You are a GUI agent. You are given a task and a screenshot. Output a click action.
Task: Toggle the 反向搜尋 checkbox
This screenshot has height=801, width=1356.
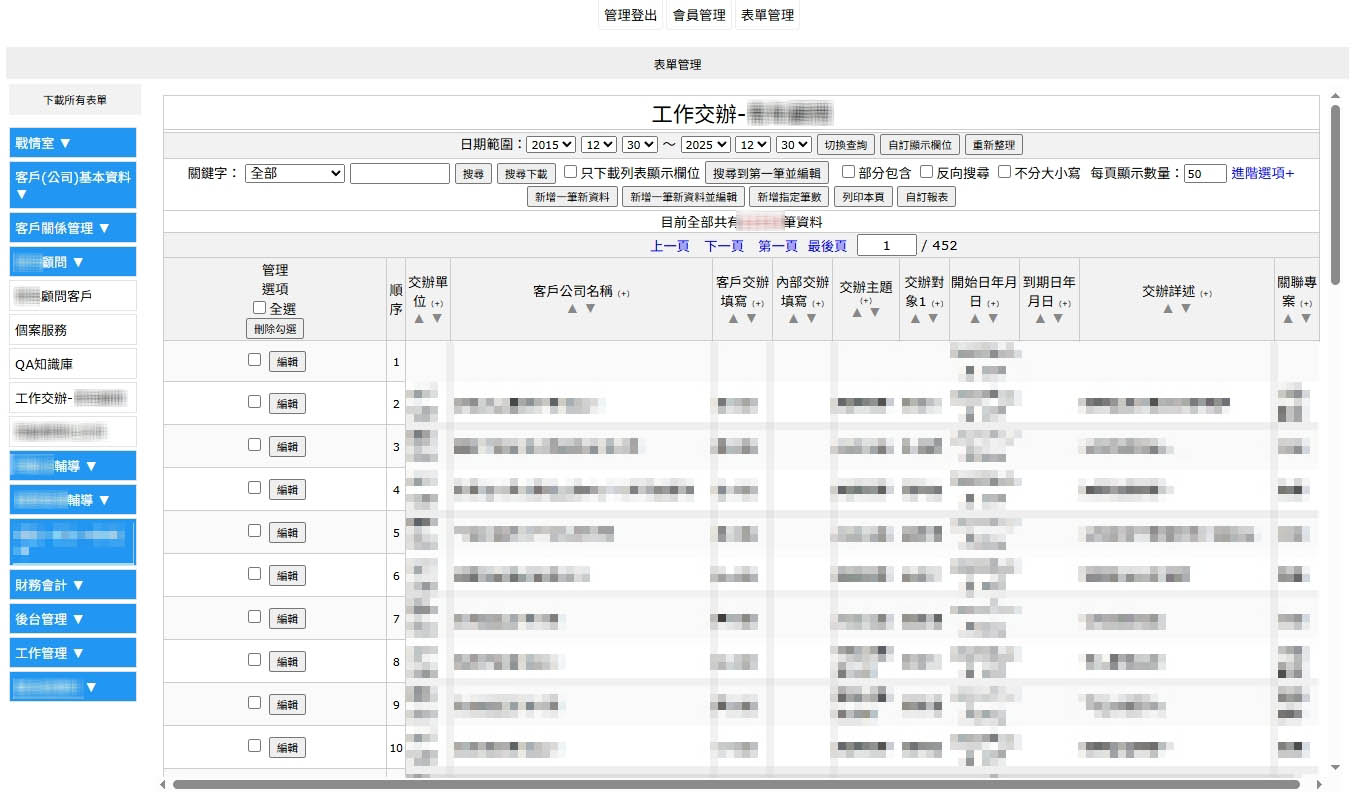(x=926, y=172)
